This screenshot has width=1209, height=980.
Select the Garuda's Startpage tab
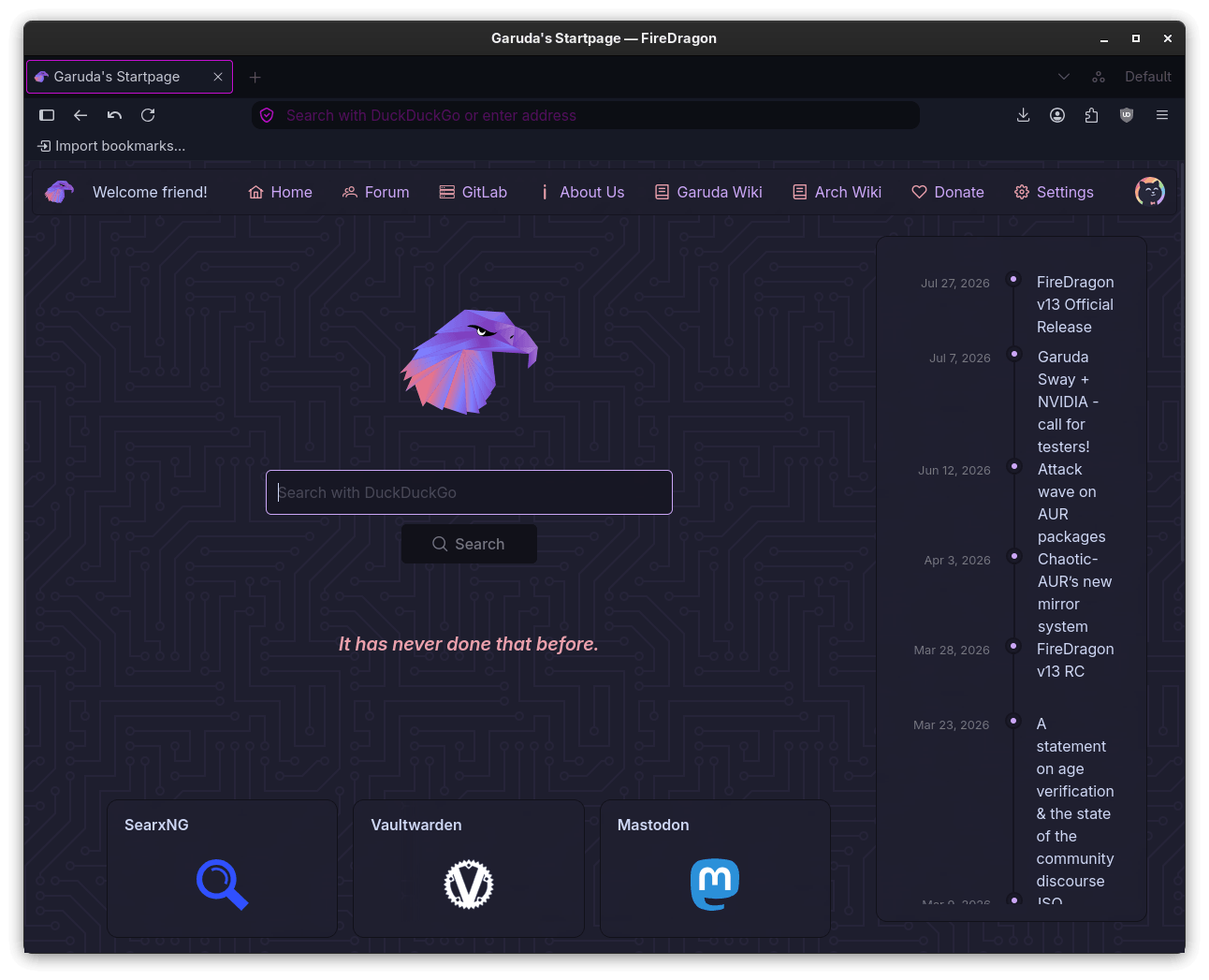point(129,77)
